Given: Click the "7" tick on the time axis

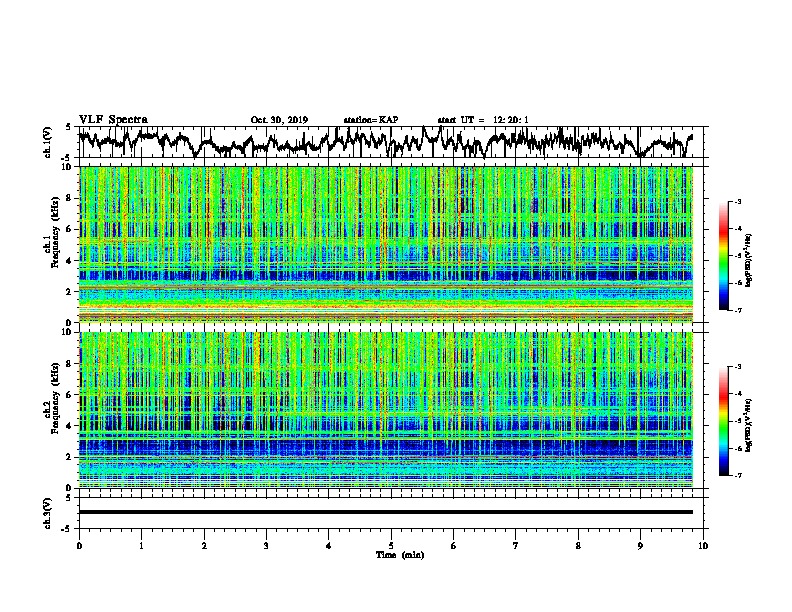Looking at the screenshot, I should 516,546.
